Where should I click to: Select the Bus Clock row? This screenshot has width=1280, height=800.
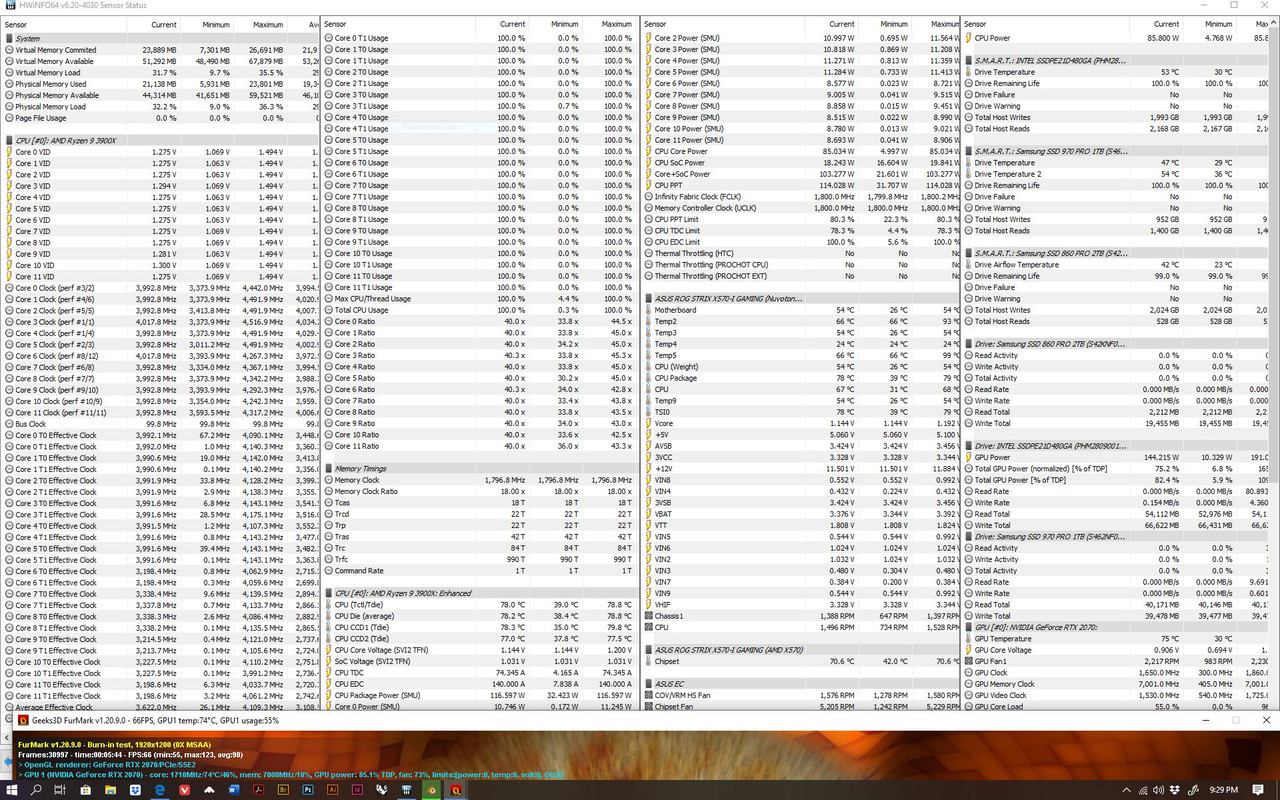pos(160,423)
